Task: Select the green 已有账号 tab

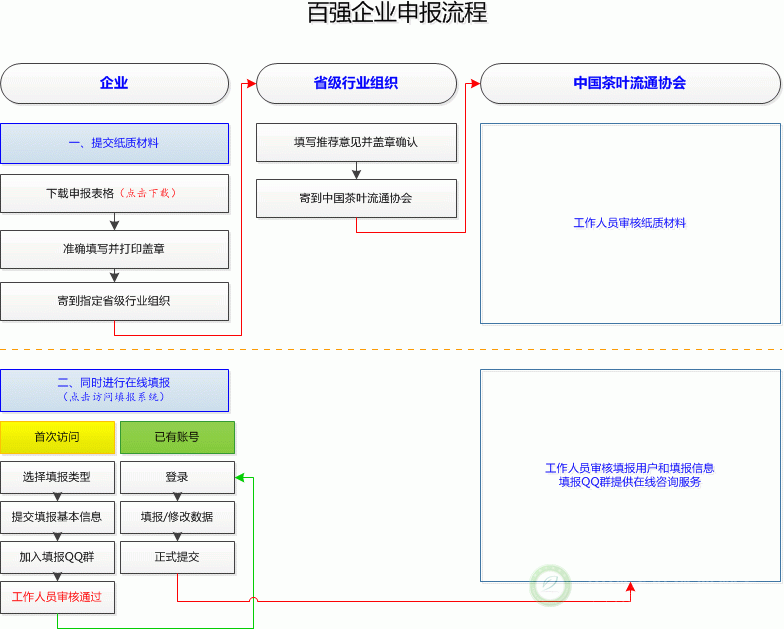Action: tap(177, 437)
